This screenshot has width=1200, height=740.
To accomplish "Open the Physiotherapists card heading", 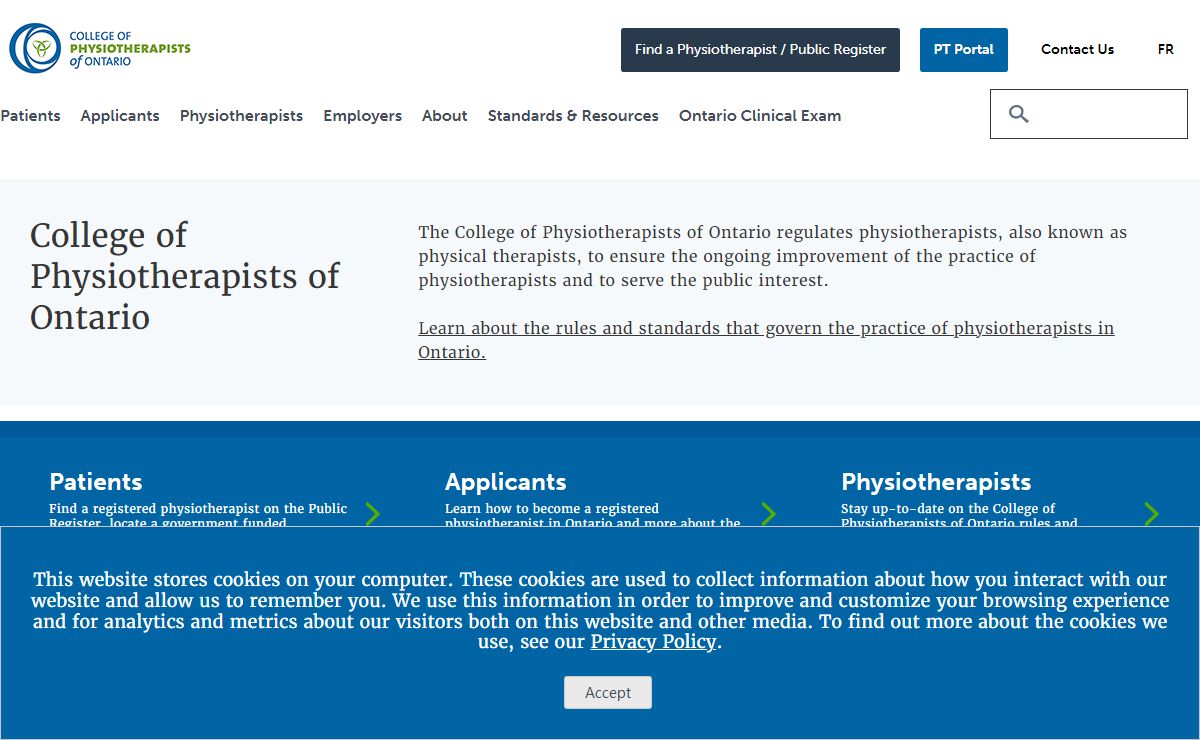I will tap(936, 482).
